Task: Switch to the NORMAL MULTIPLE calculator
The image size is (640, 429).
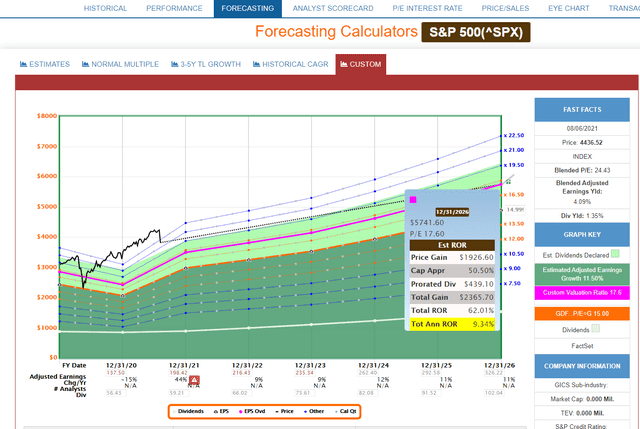Action: click(120, 64)
